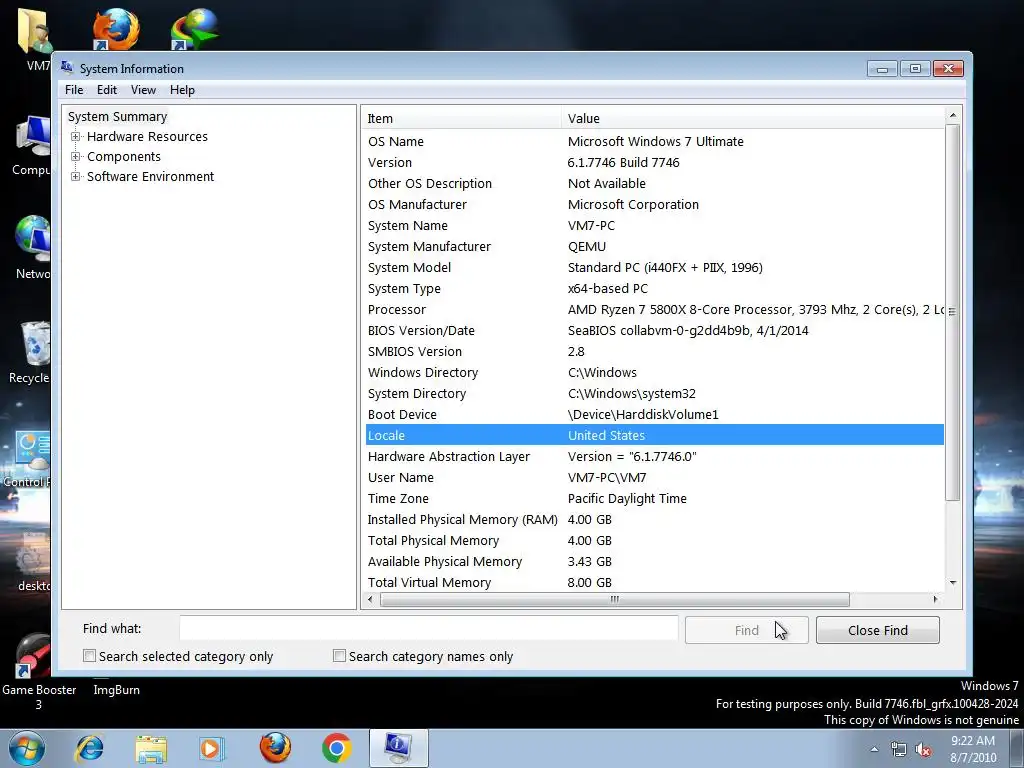The width and height of the screenshot is (1024, 768).
Task: Select the System Model row
Action: 654,268
